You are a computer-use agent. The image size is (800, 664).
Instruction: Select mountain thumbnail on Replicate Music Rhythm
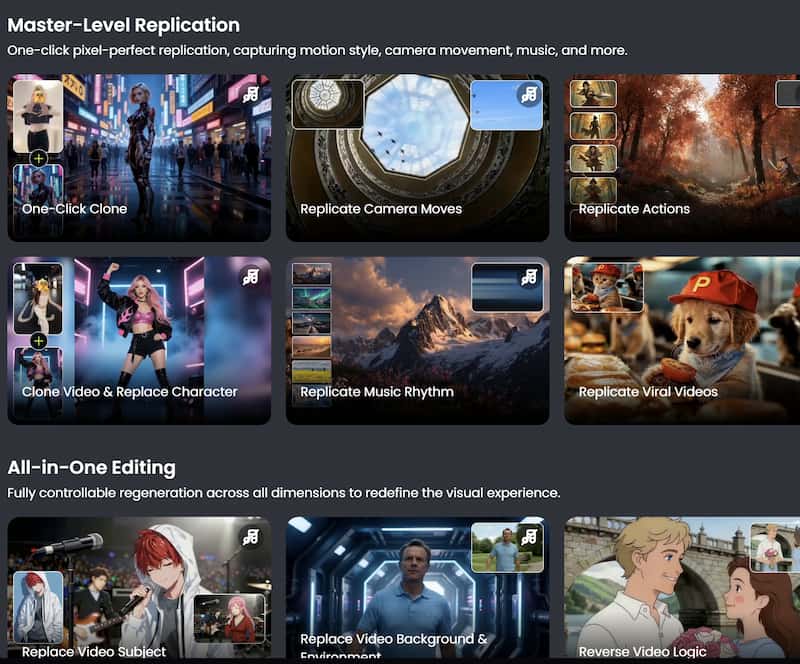pyautogui.click(x=312, y=274)
